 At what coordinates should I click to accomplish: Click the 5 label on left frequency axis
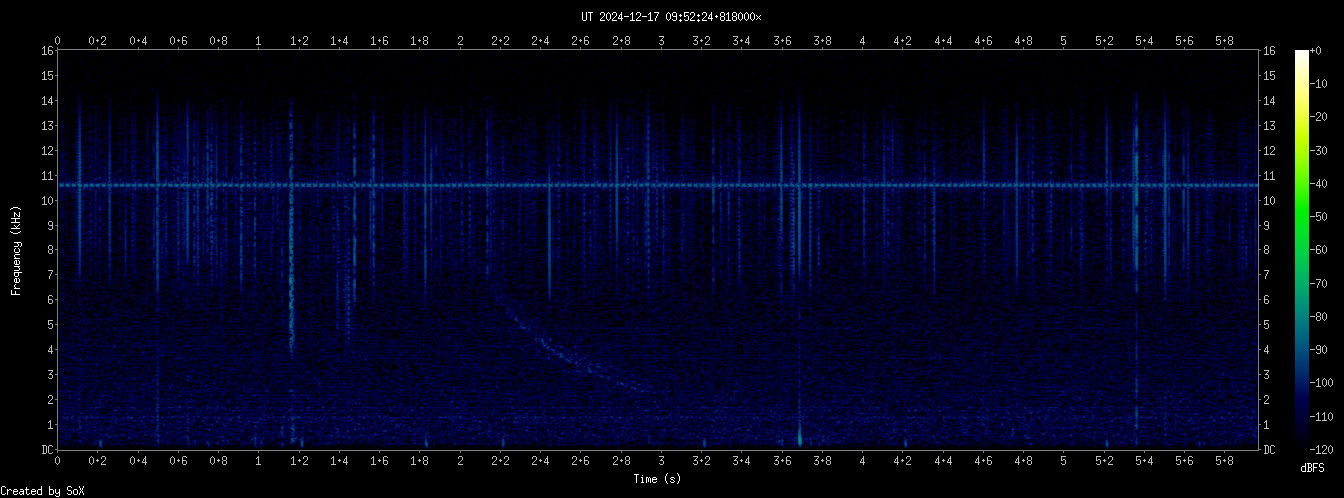click(x=50, y=325)
